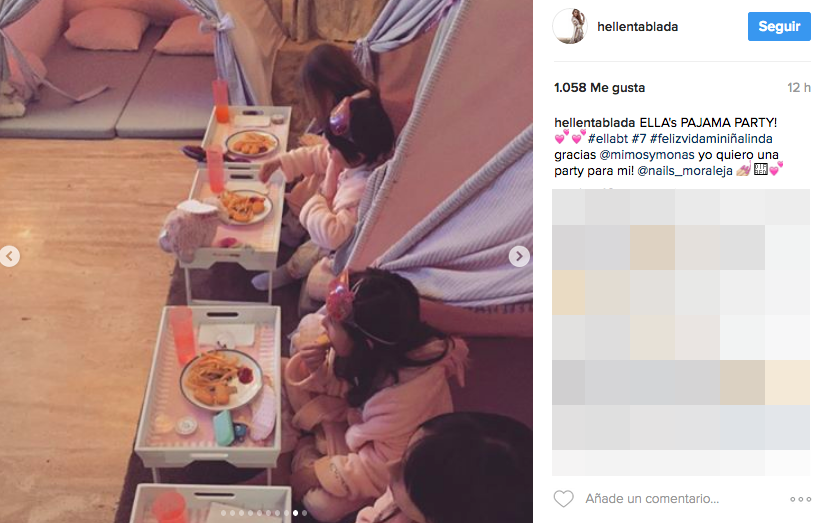Click the Añade un comentario field

point(652,499)
